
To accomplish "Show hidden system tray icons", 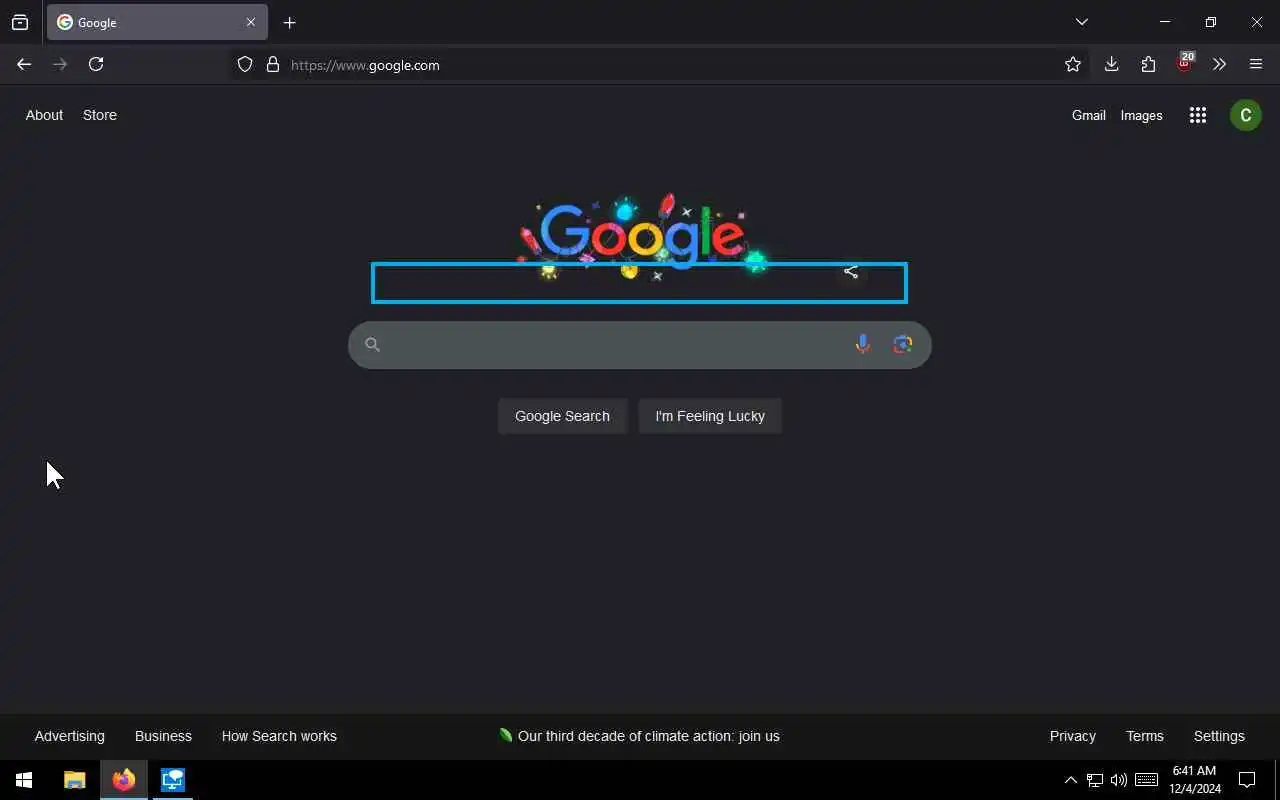I will click(1070, 780).
